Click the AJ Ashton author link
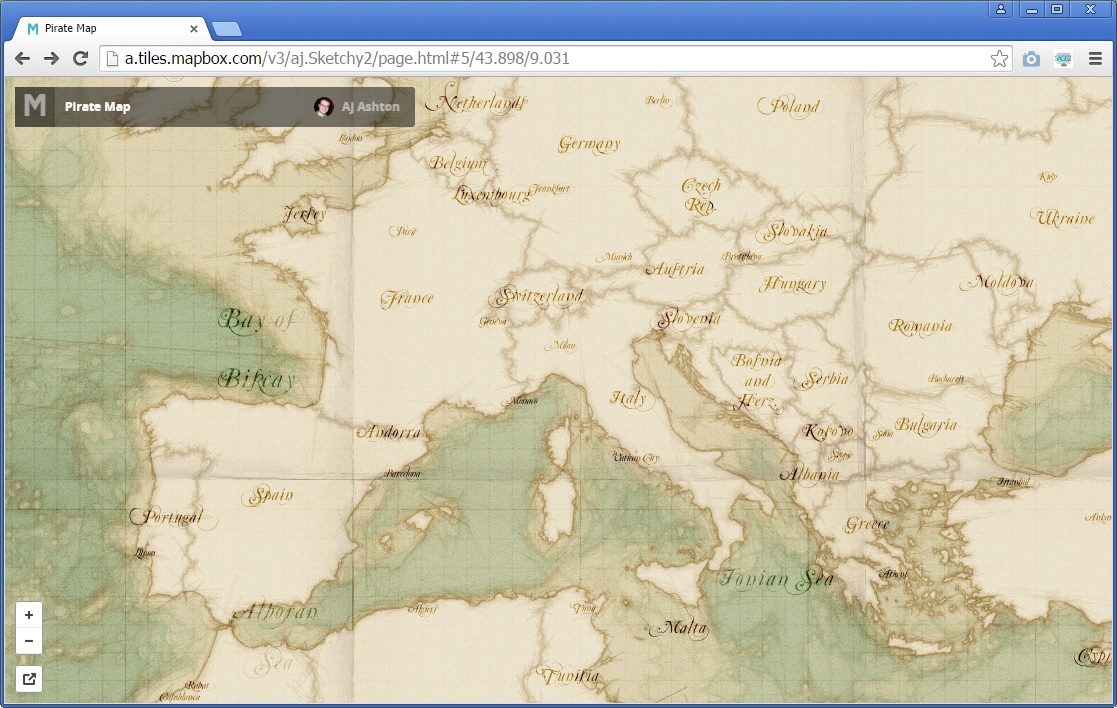The width and height of the screenshot is (1117, 708). [370, 107]
